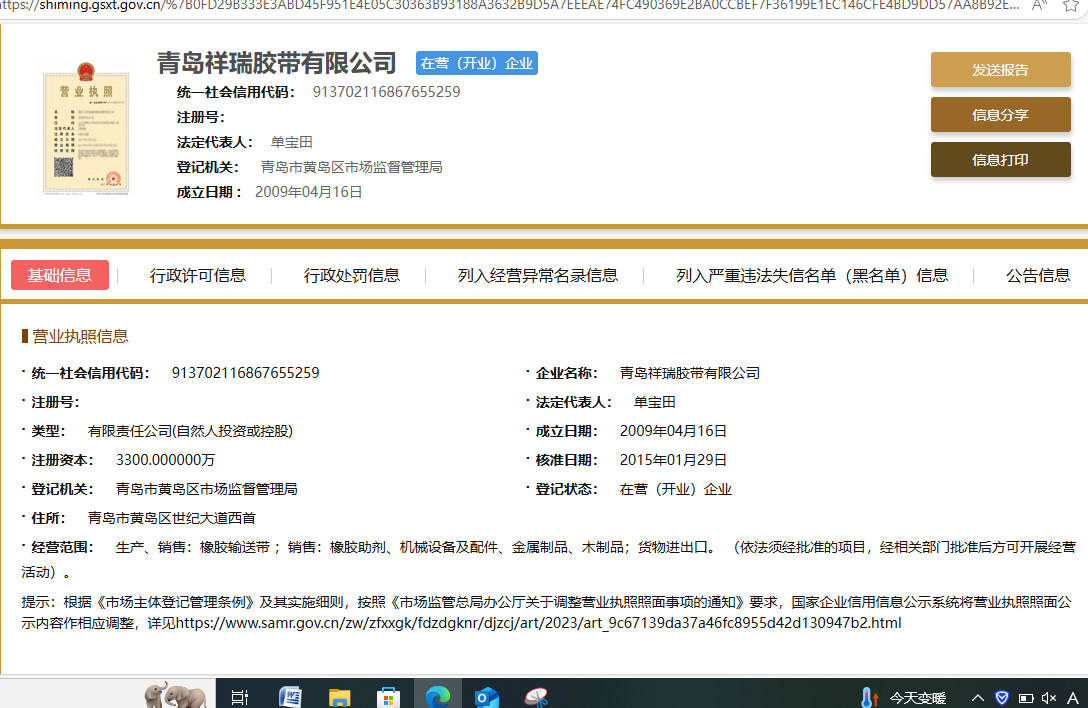The height and width of the screenshot is (708, 1088).
Task: Launch Microsoft Store from the taskbar
Action: pyautogui.click(x=389, y=696)
